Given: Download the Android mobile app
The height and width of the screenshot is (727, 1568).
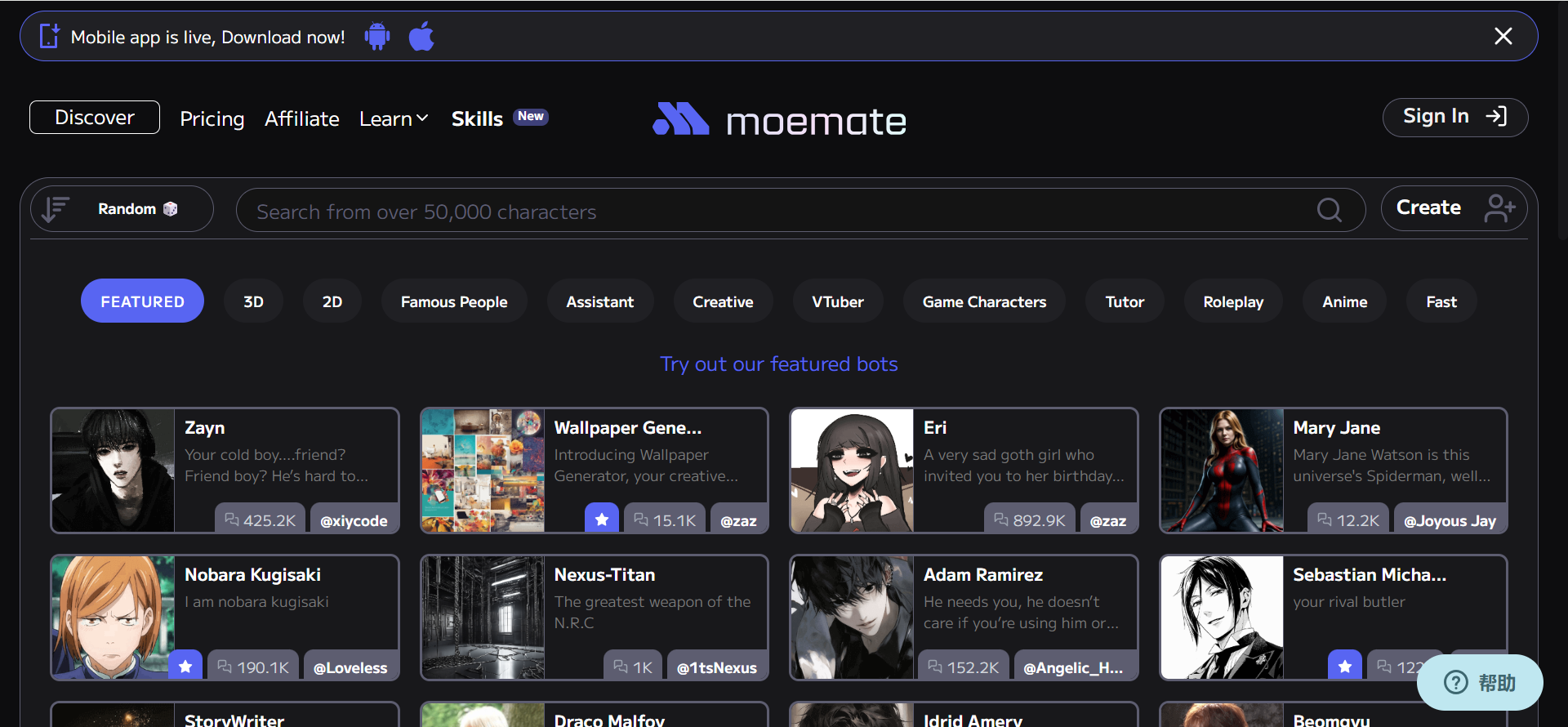Looking at the screenshot, I should click(377, 36).
